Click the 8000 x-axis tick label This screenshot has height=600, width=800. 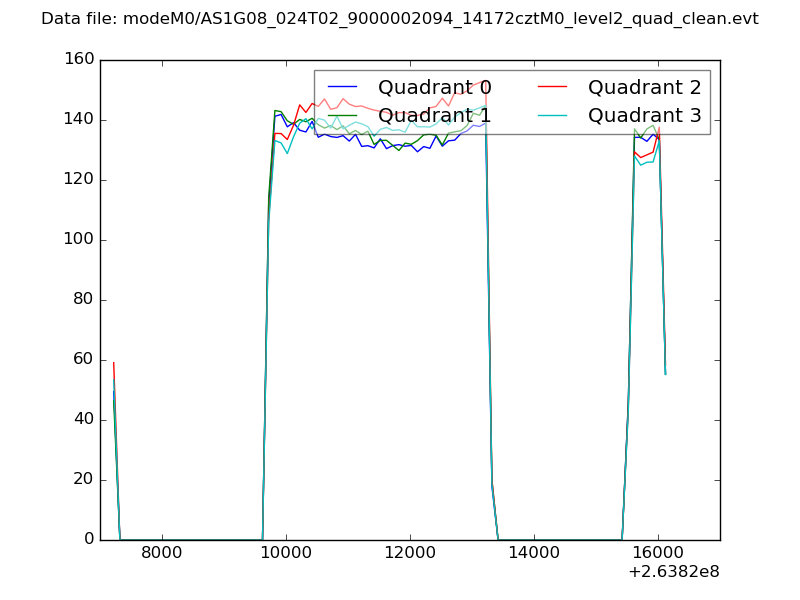click(x=162, y=551)
